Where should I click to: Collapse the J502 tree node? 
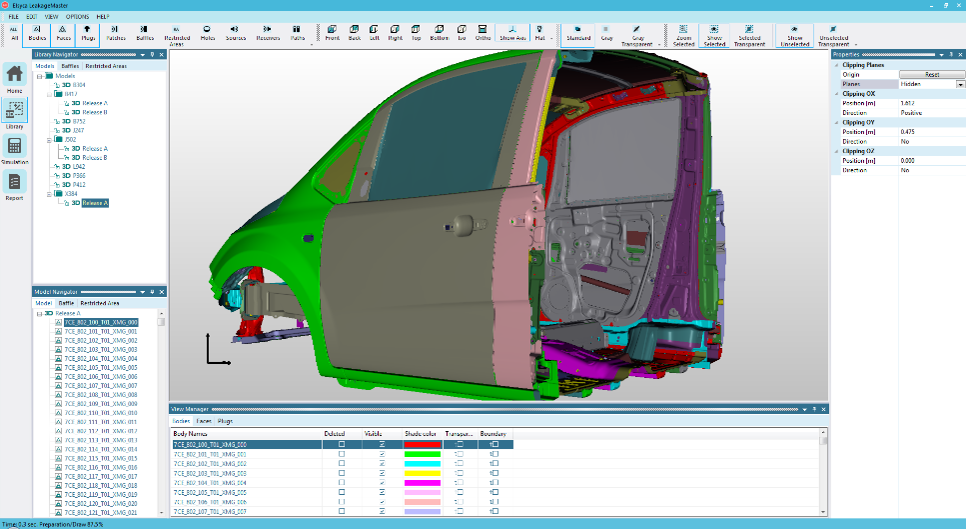pos(48,139)
